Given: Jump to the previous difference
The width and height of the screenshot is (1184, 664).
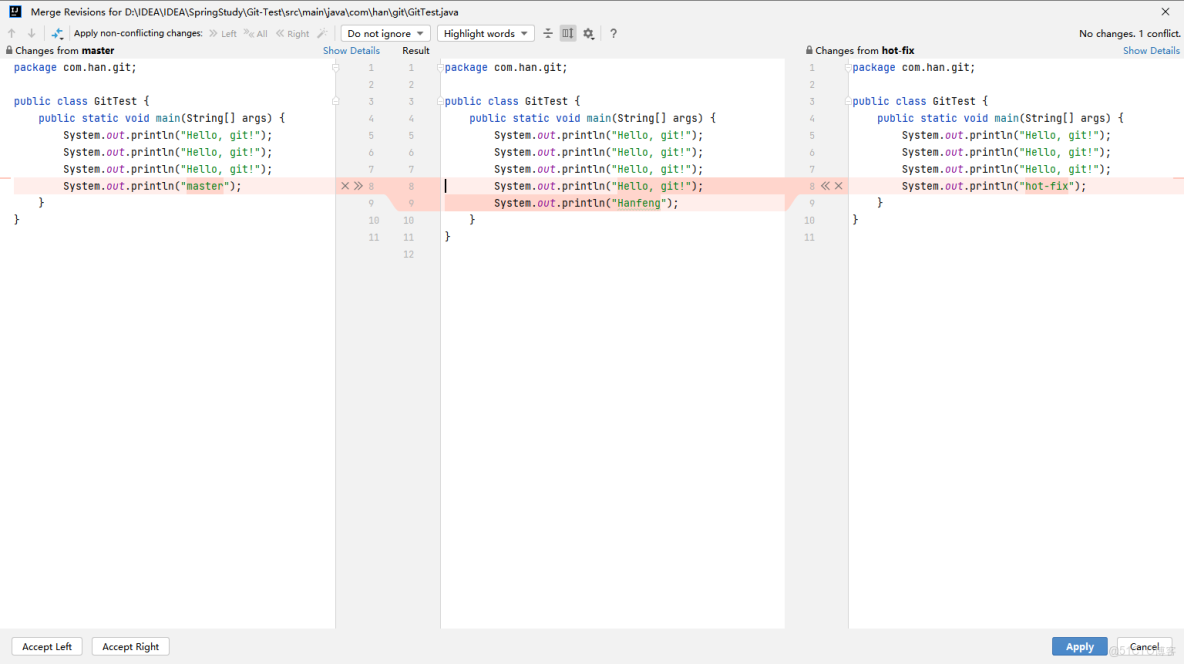Looking at the screenshot, I should coord(10,33).
